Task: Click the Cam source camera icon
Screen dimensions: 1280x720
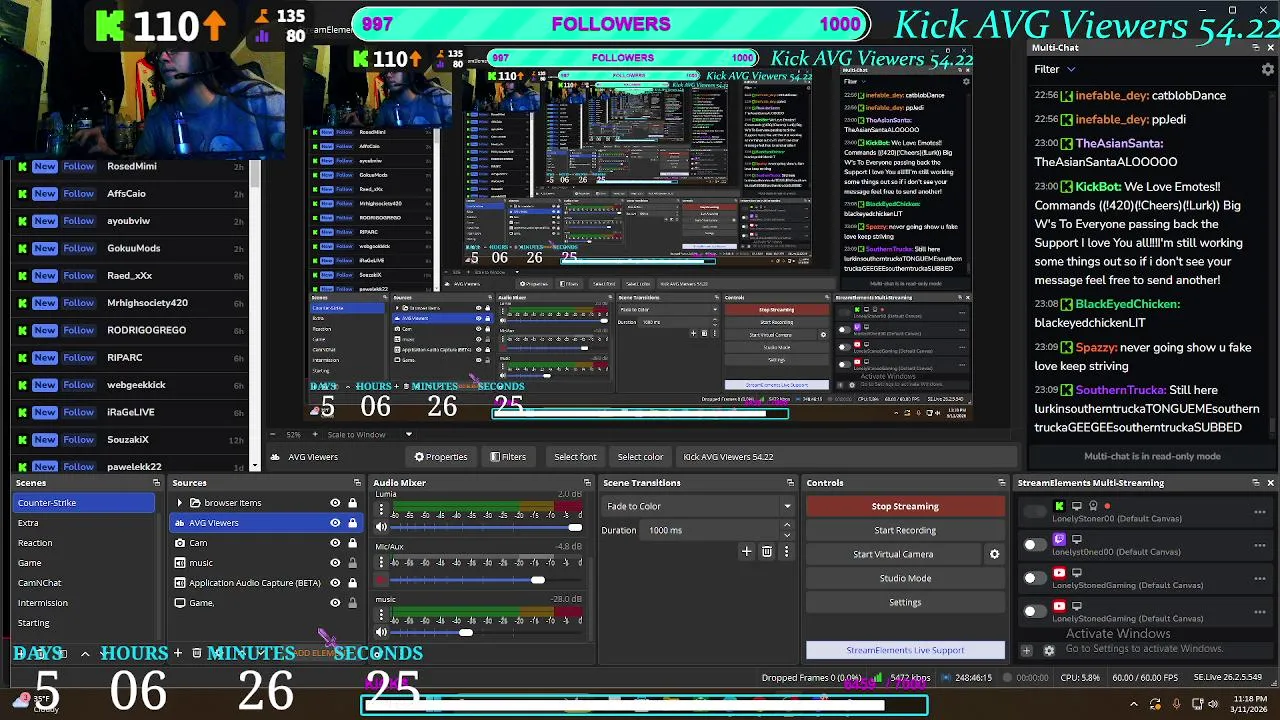Action: [180, 543]
